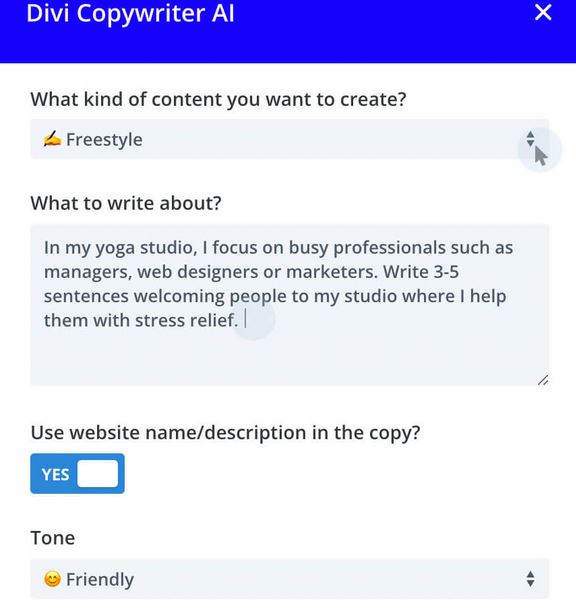Close the Divi Copywriter AI dialog

tap(543, 12)
